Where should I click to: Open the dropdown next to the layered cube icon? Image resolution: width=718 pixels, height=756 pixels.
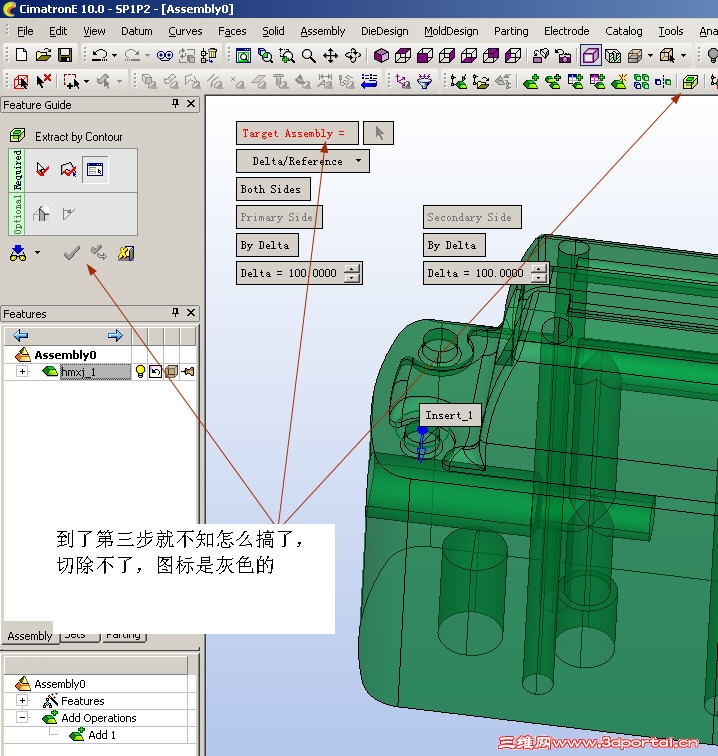click(x=650, y=56)
